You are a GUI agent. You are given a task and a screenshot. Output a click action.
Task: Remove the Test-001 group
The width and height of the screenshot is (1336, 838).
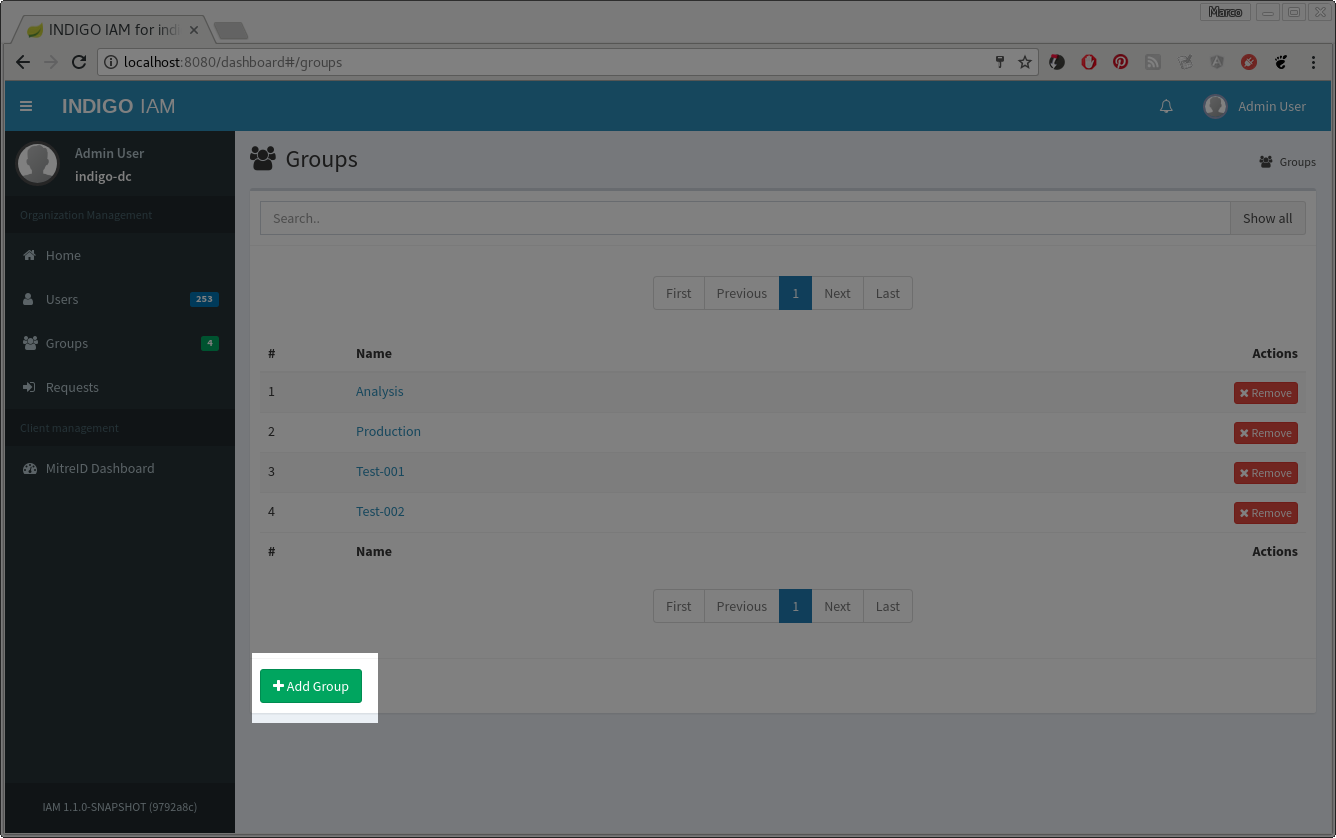point(1265,473)
